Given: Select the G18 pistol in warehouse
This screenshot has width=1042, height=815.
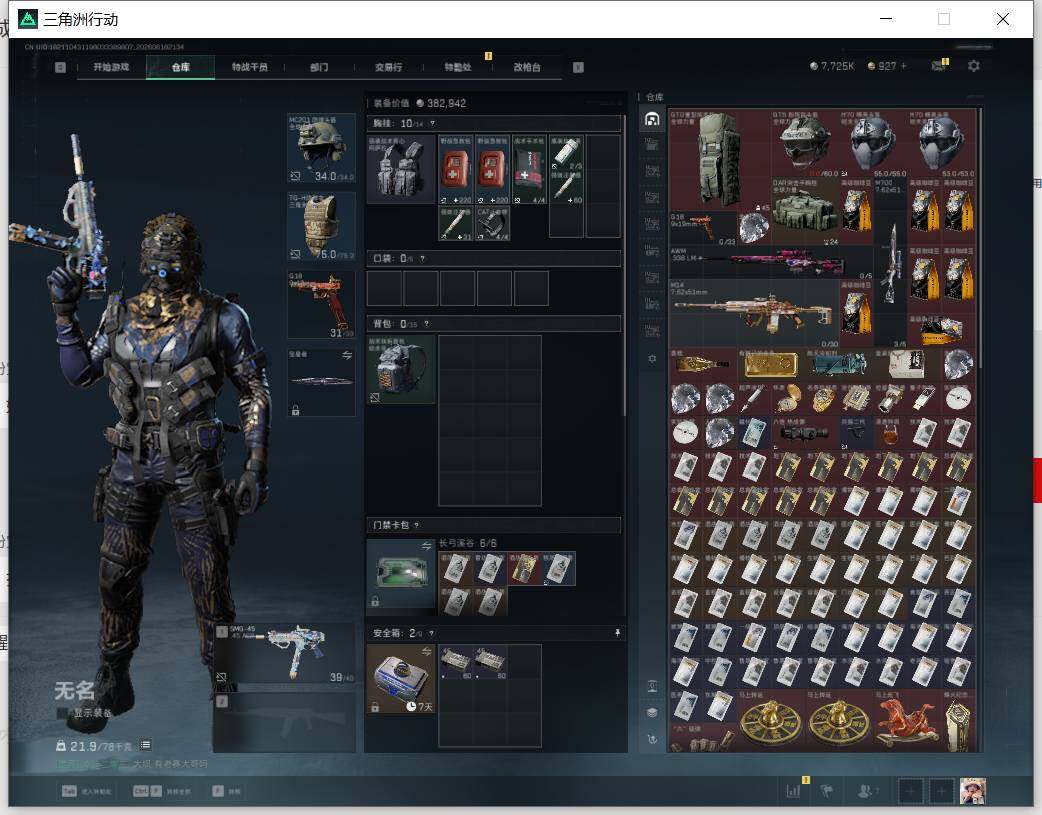Looking at the screenshot, I should point(703,229).
